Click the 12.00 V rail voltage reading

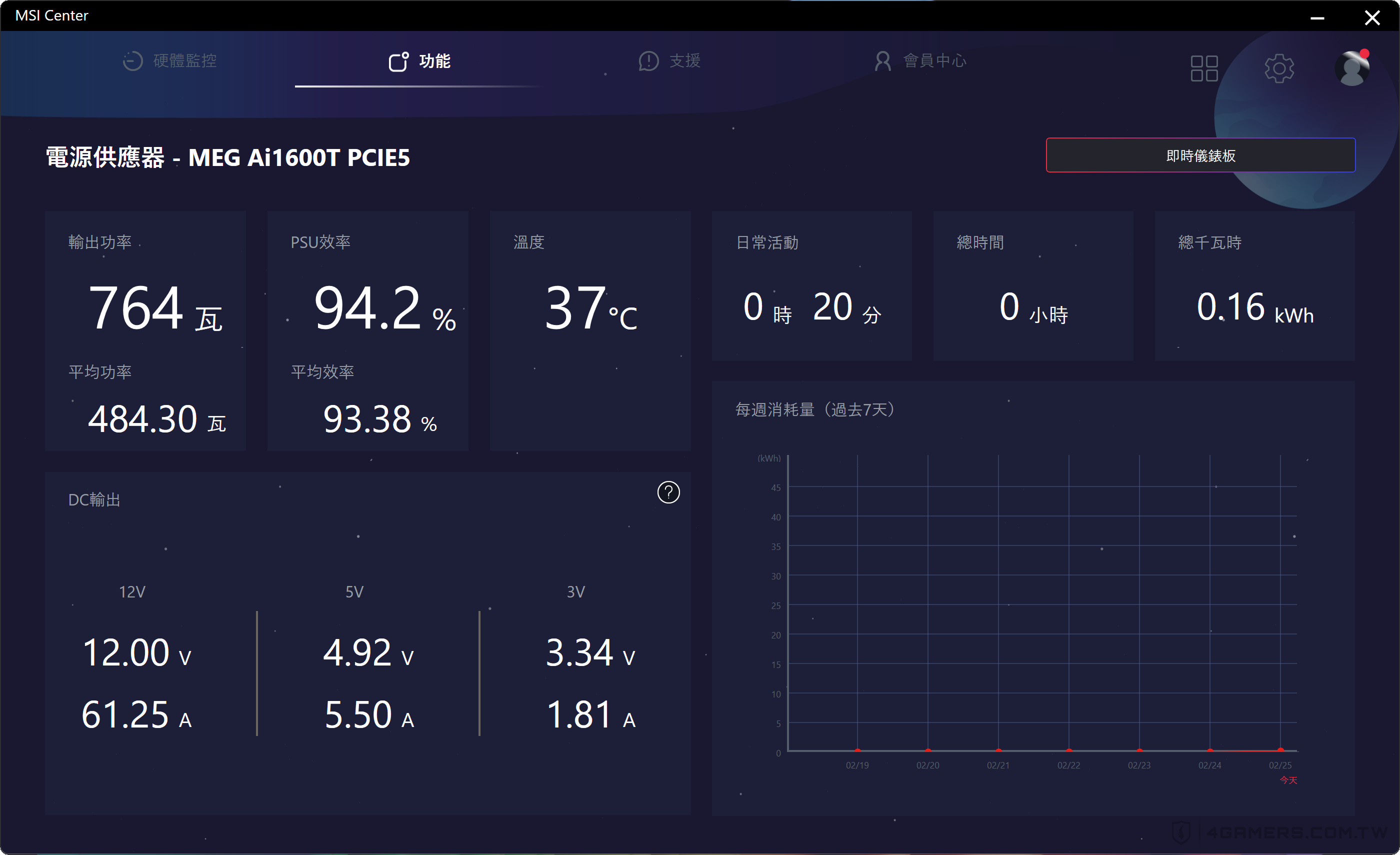tap(137, 652)
